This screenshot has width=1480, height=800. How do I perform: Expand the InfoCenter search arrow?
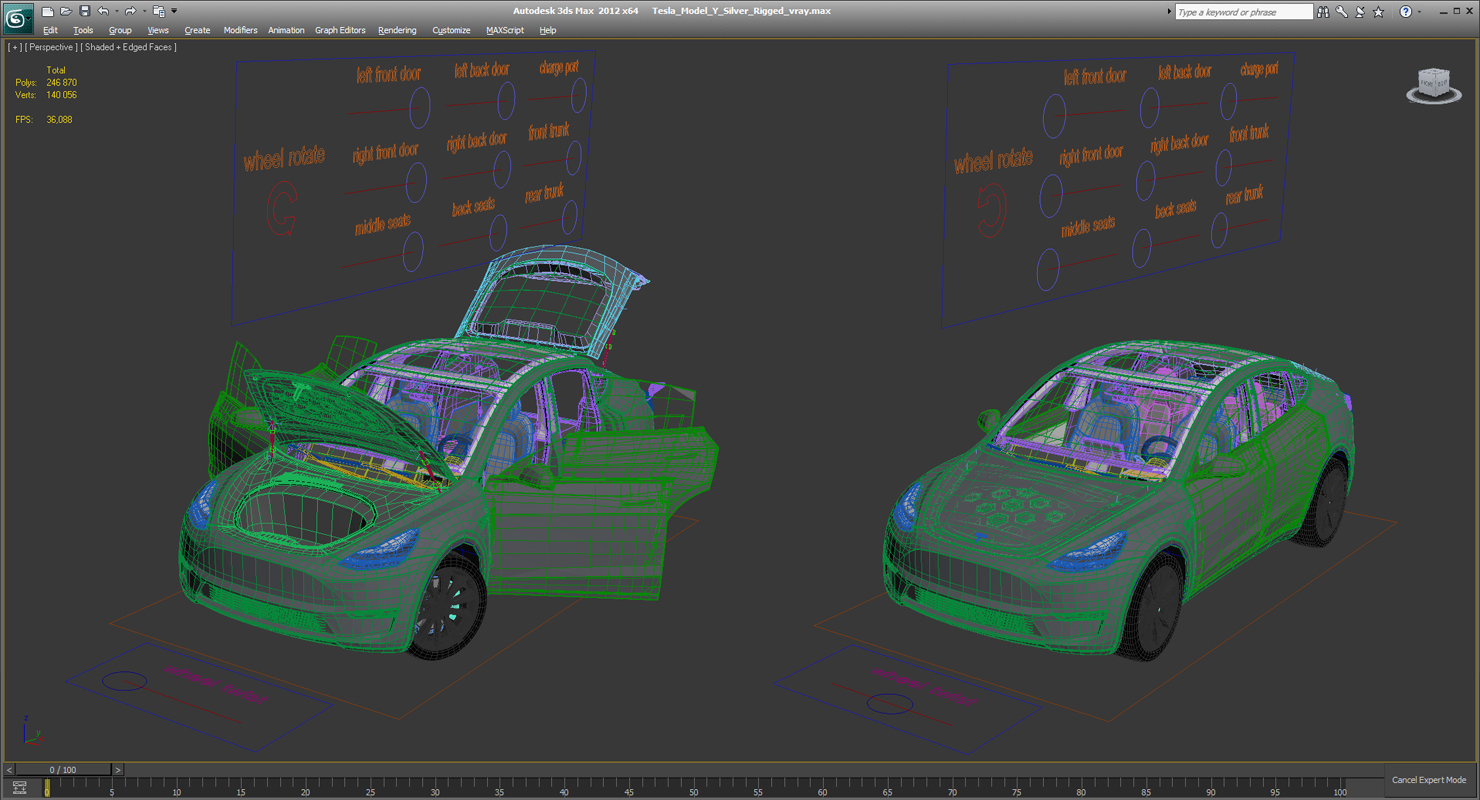[1169, 12]
